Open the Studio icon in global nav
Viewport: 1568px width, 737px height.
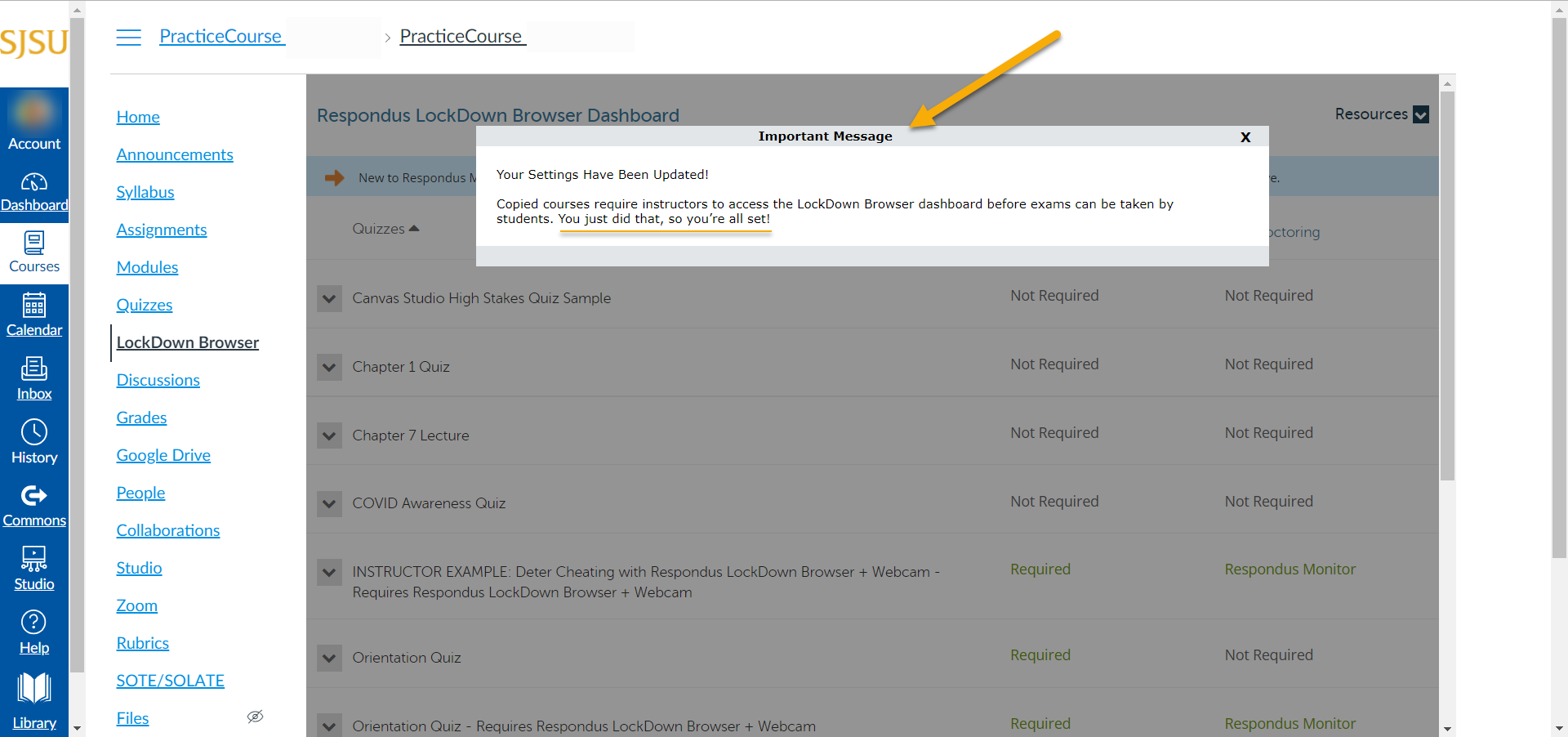(x=34, y=559)
